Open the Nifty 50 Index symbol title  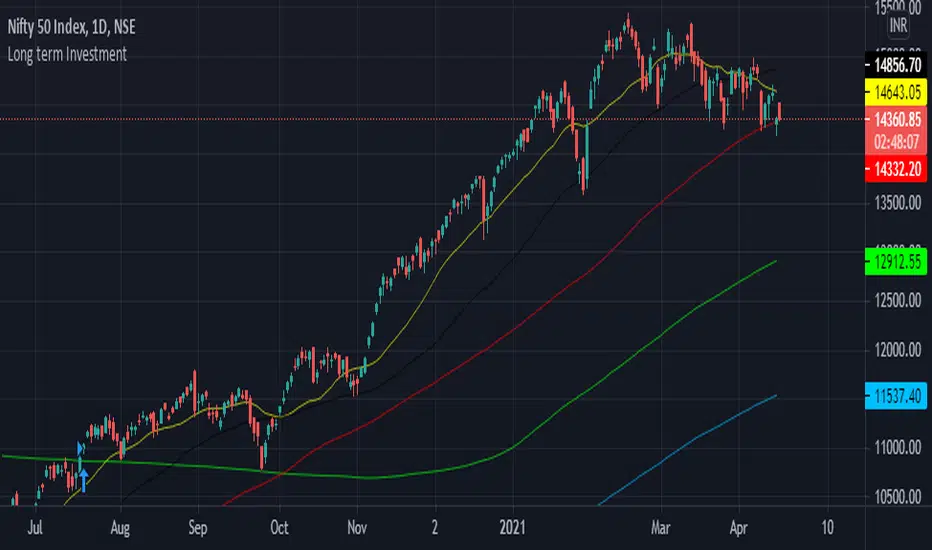tap(71, 27)
